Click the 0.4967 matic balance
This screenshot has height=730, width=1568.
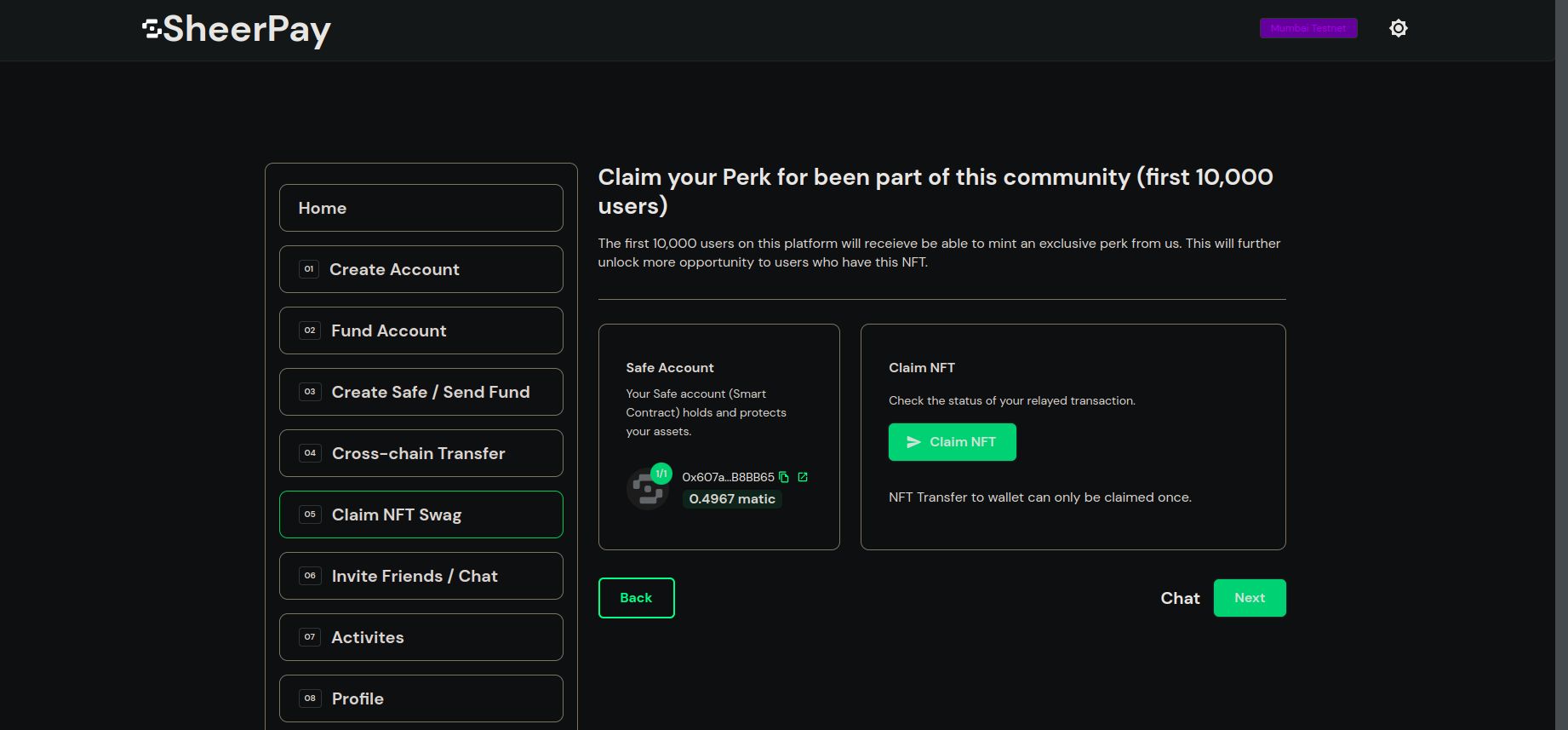[x=732, y=499]
